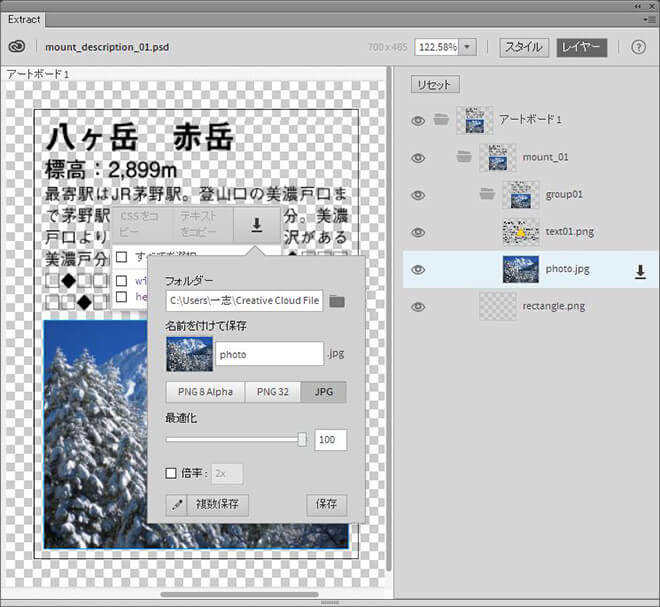Click the folder icon of mount_01 group

463,157
